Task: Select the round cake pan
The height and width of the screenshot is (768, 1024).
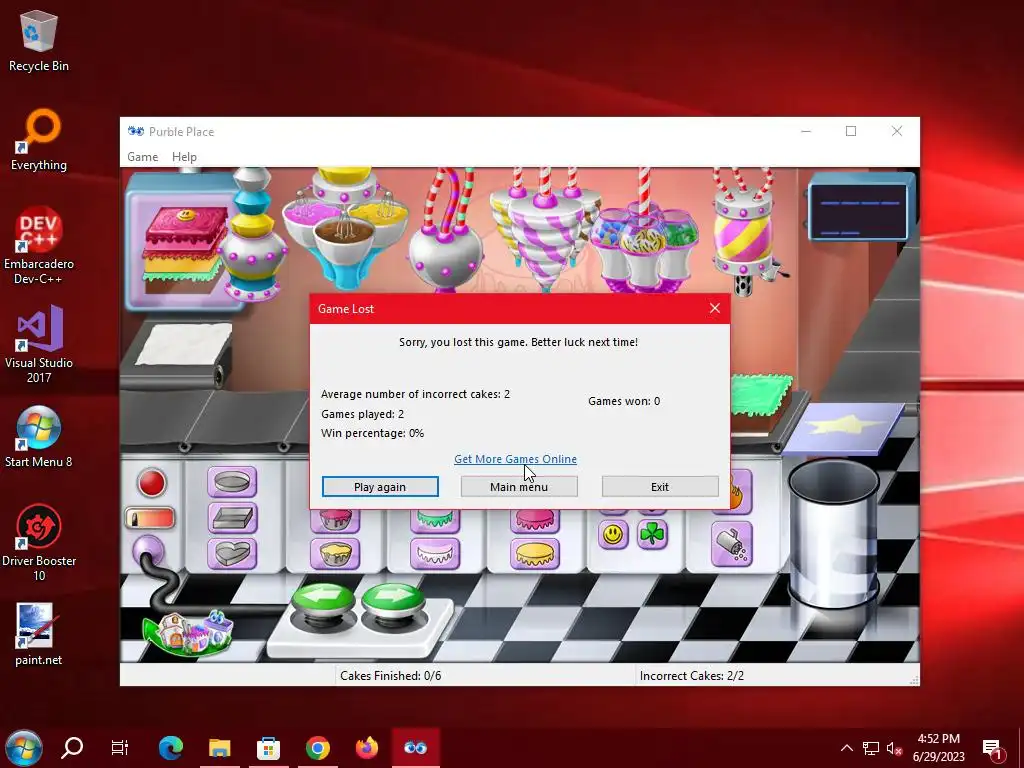Action: click(232, 482)
